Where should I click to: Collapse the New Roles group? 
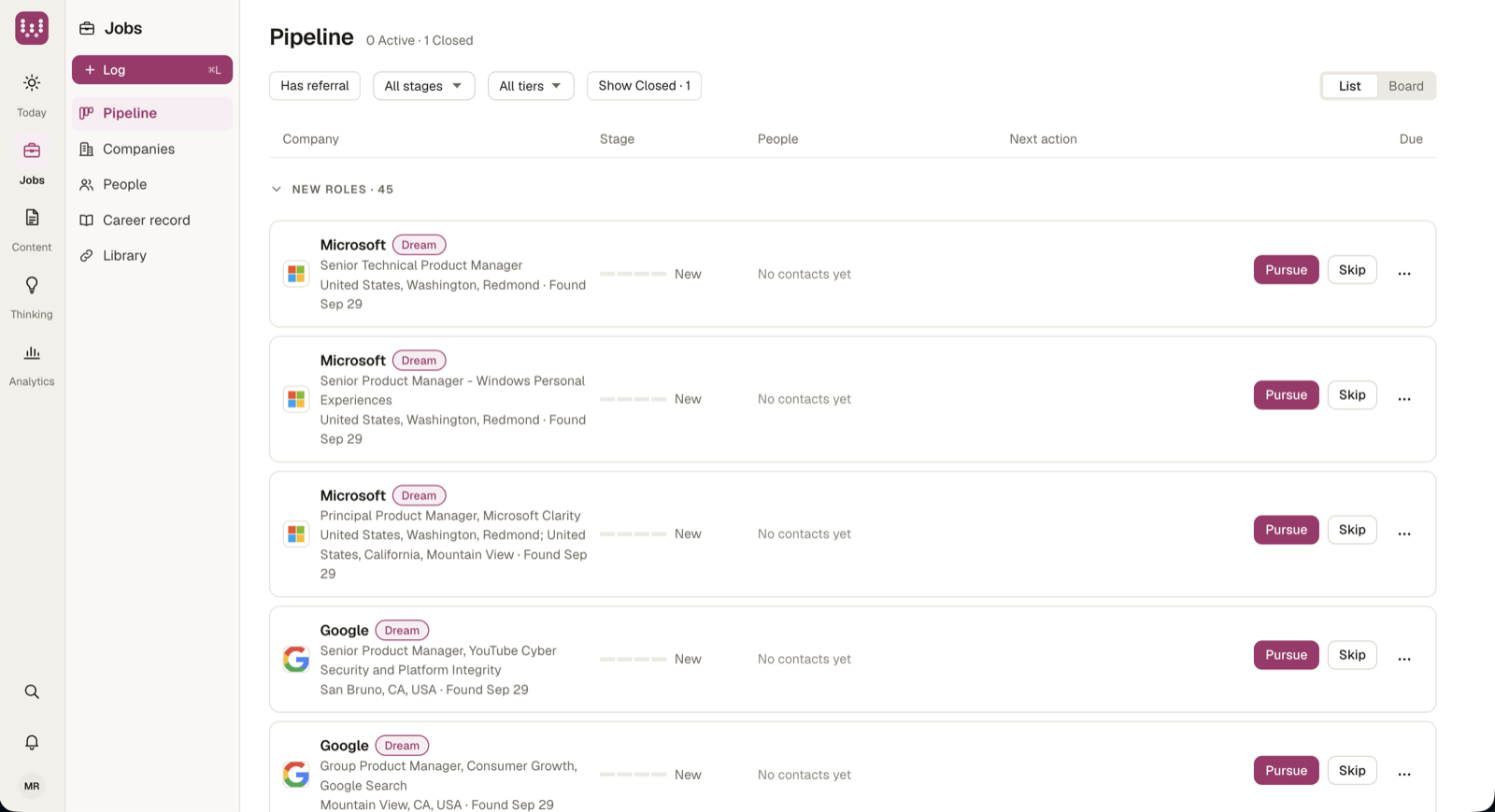coord(277,189)
